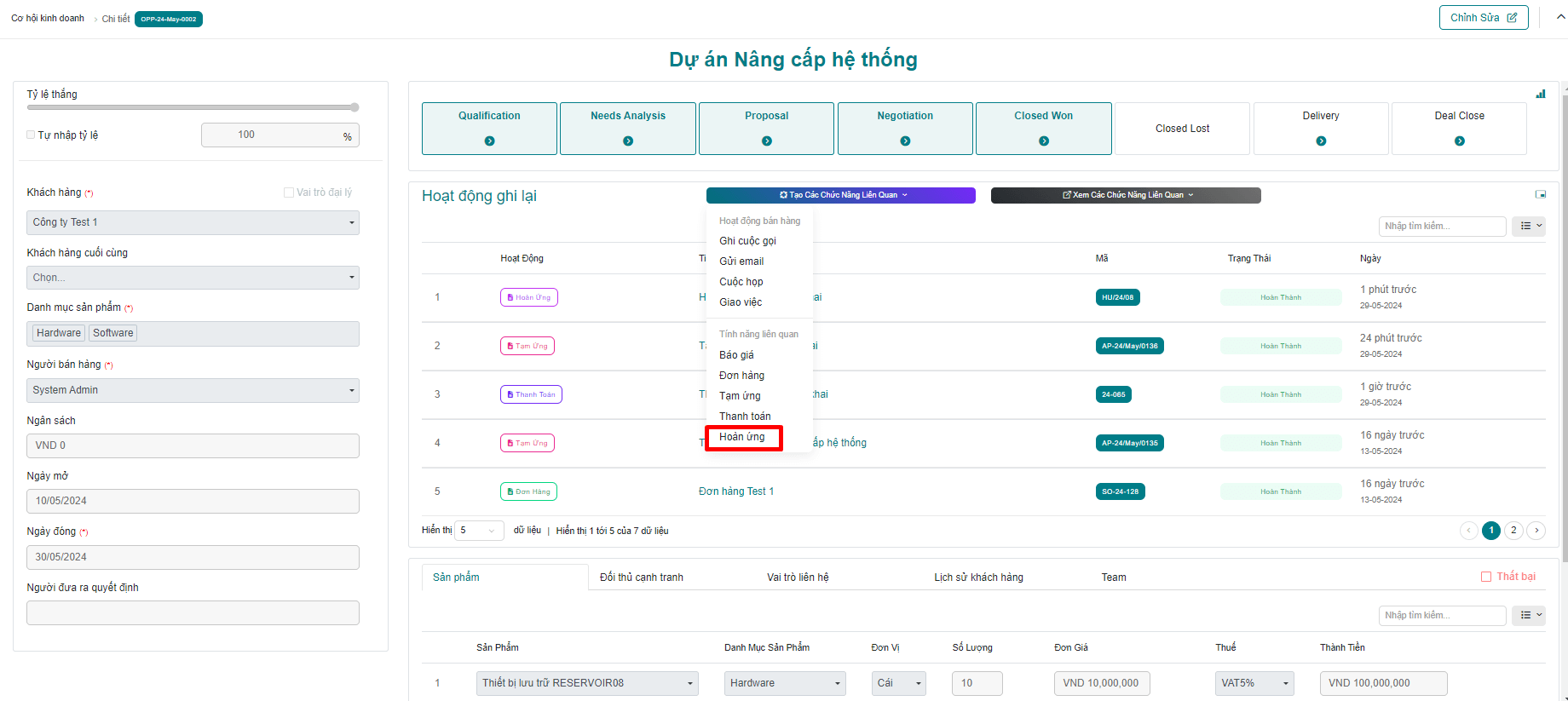Open the VAT5% tax dropdown
Viewport: 1568px width, 701px height.
click(x=1254, y=683)
